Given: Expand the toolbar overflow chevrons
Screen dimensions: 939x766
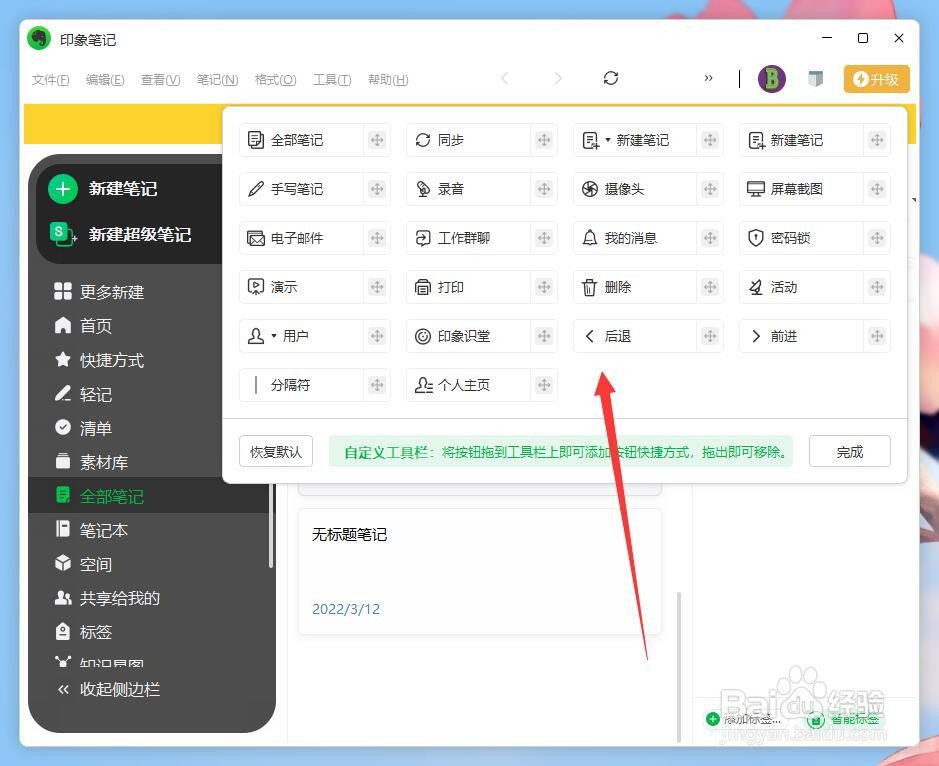Looking at the screenshot, I should tap(708, 78).
